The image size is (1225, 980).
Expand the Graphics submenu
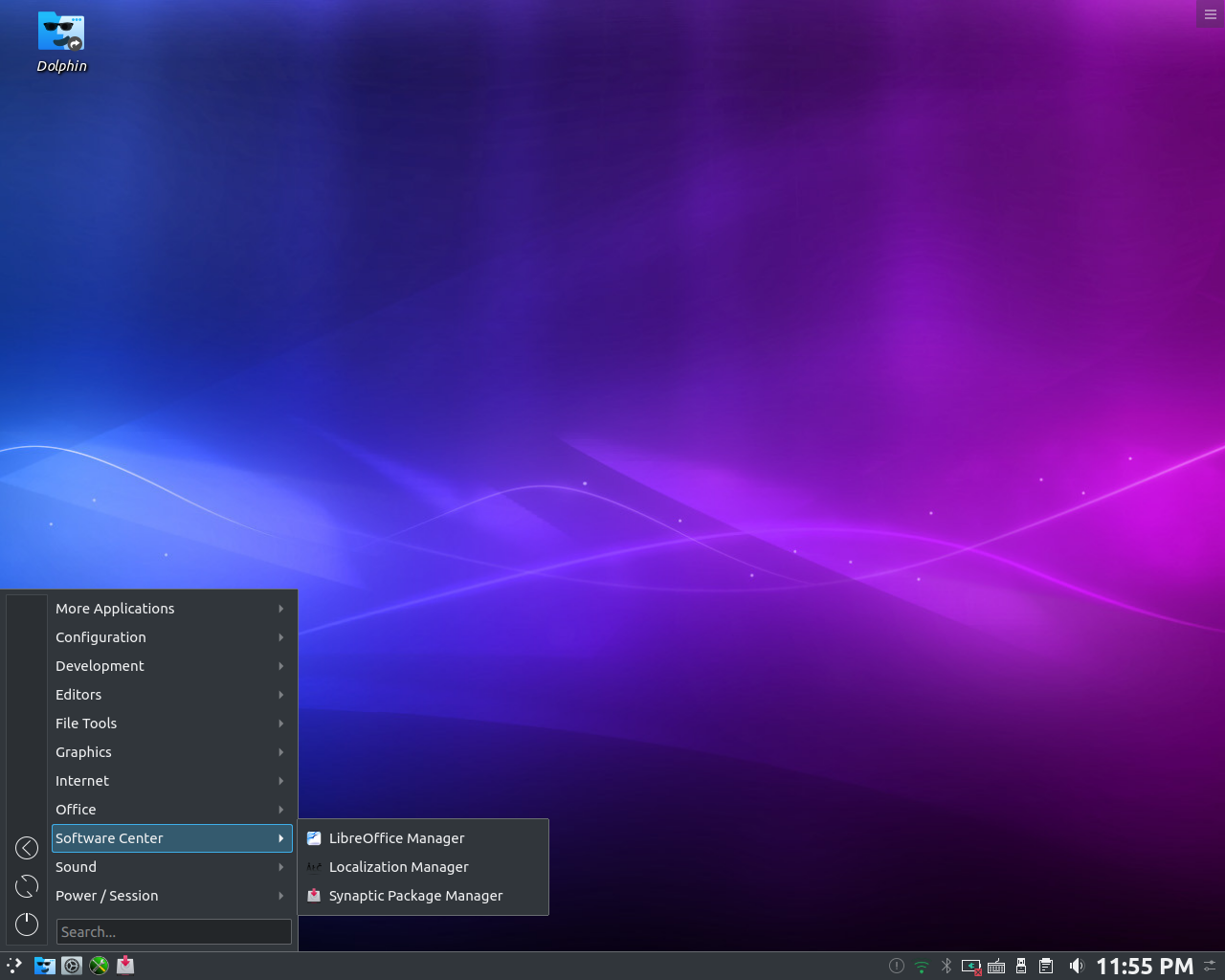(172, 752)
